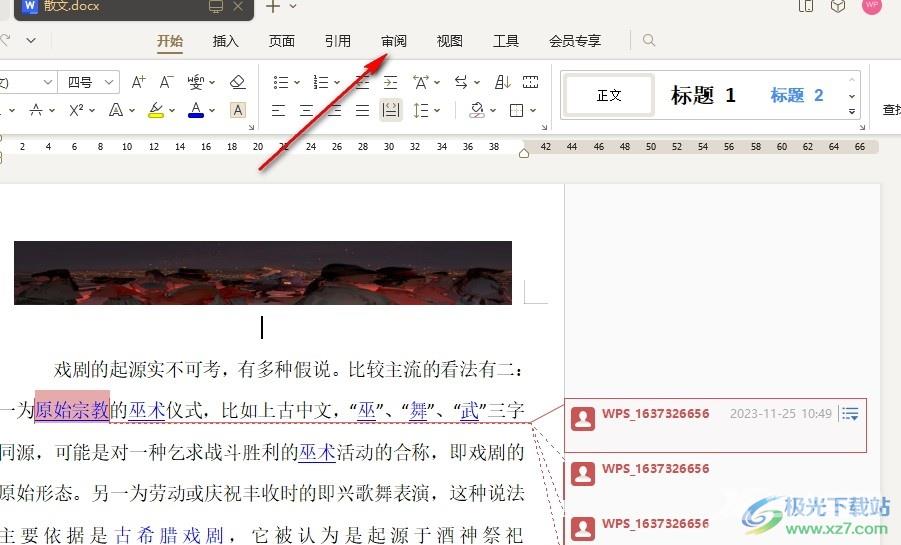The width and height of the screenshot is (901, 545).
Task: Open the 视图 tab
Action: pyautogui.click(x=449, y=41)
